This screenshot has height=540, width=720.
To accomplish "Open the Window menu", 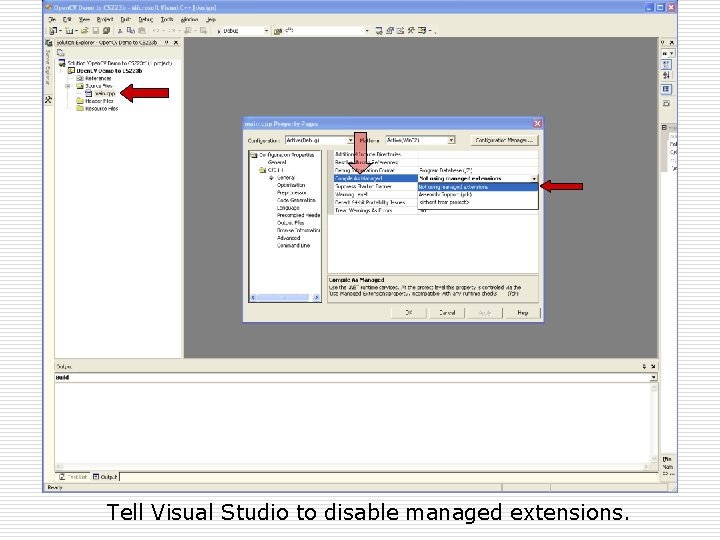I will pos(189,19).
